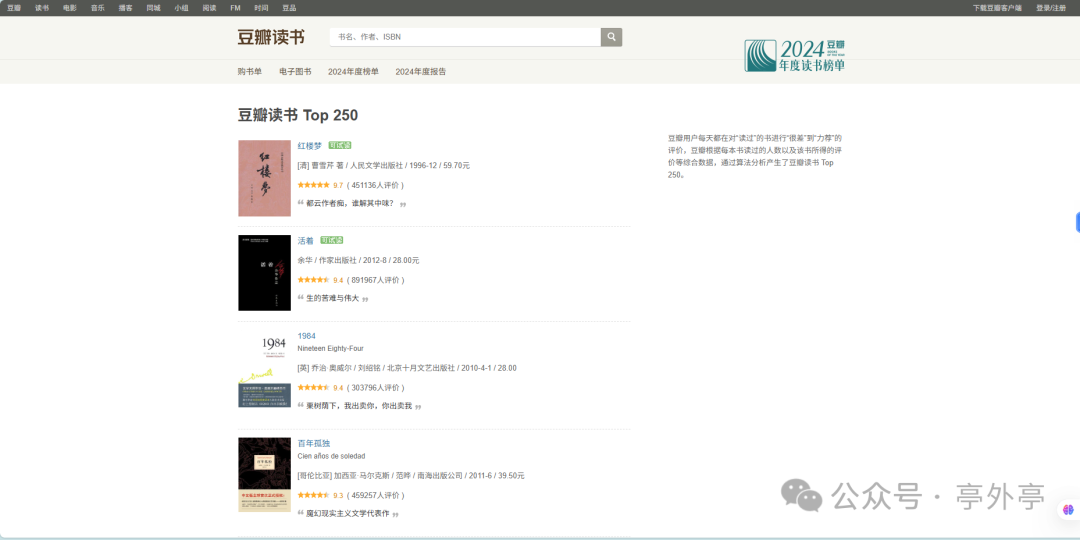1080x540 pixels.
Task: Go to the 电子图书 tab
Action: (295, 72)
